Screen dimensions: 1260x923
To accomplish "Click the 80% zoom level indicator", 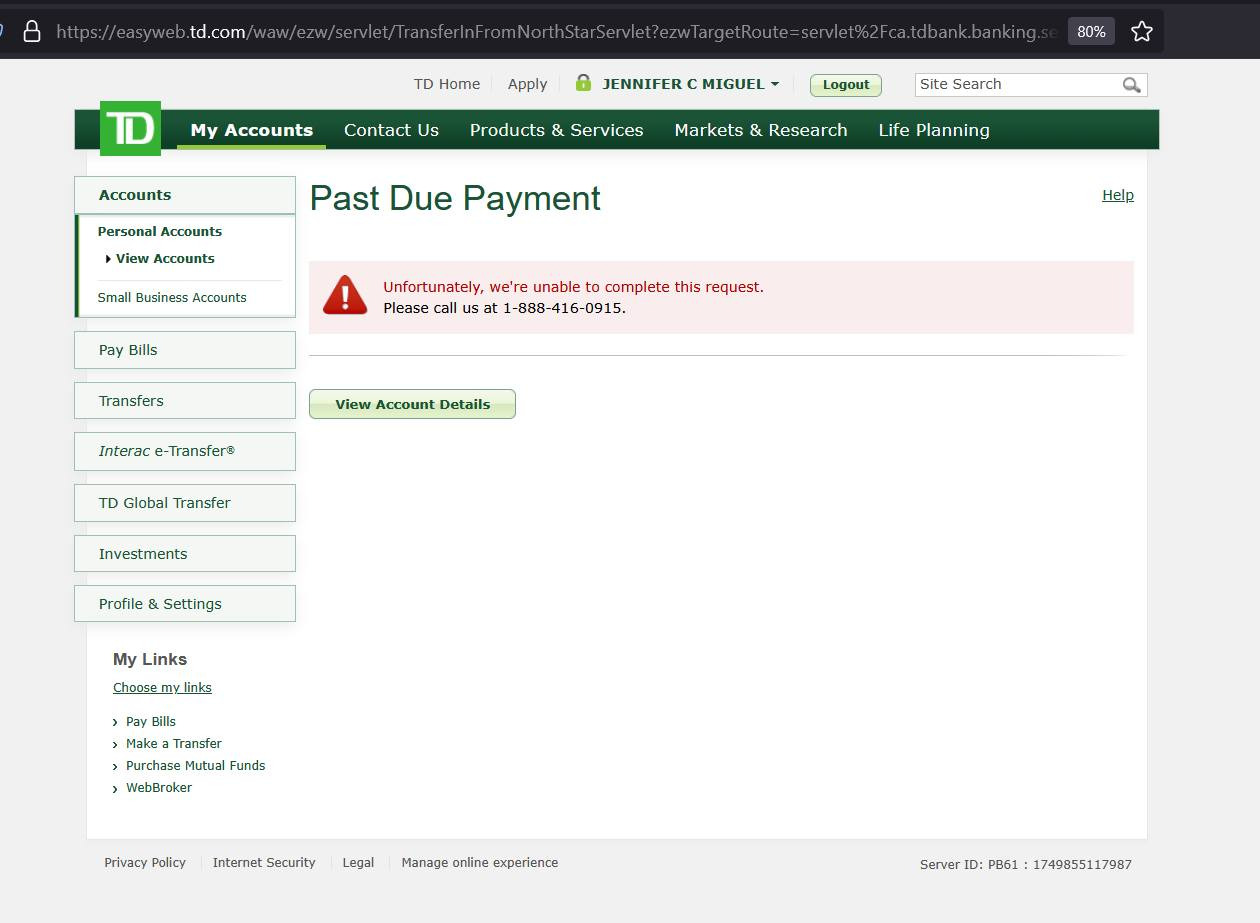I will point(1091,32).
